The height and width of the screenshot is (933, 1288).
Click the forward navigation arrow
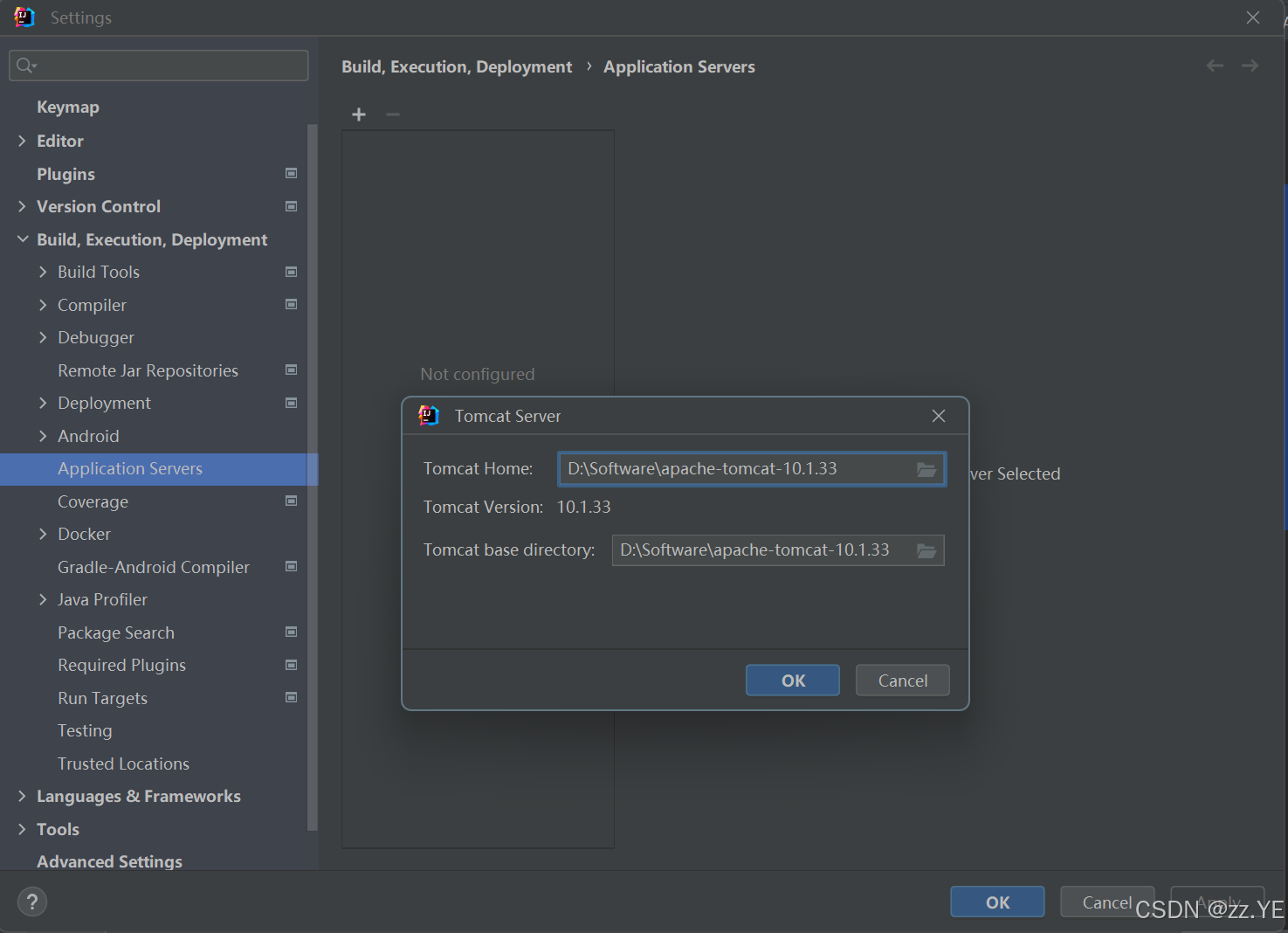1250,66
